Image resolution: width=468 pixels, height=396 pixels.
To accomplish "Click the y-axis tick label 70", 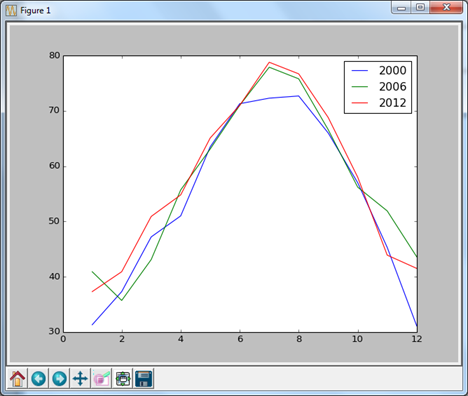I will click(x=55, y=111).
